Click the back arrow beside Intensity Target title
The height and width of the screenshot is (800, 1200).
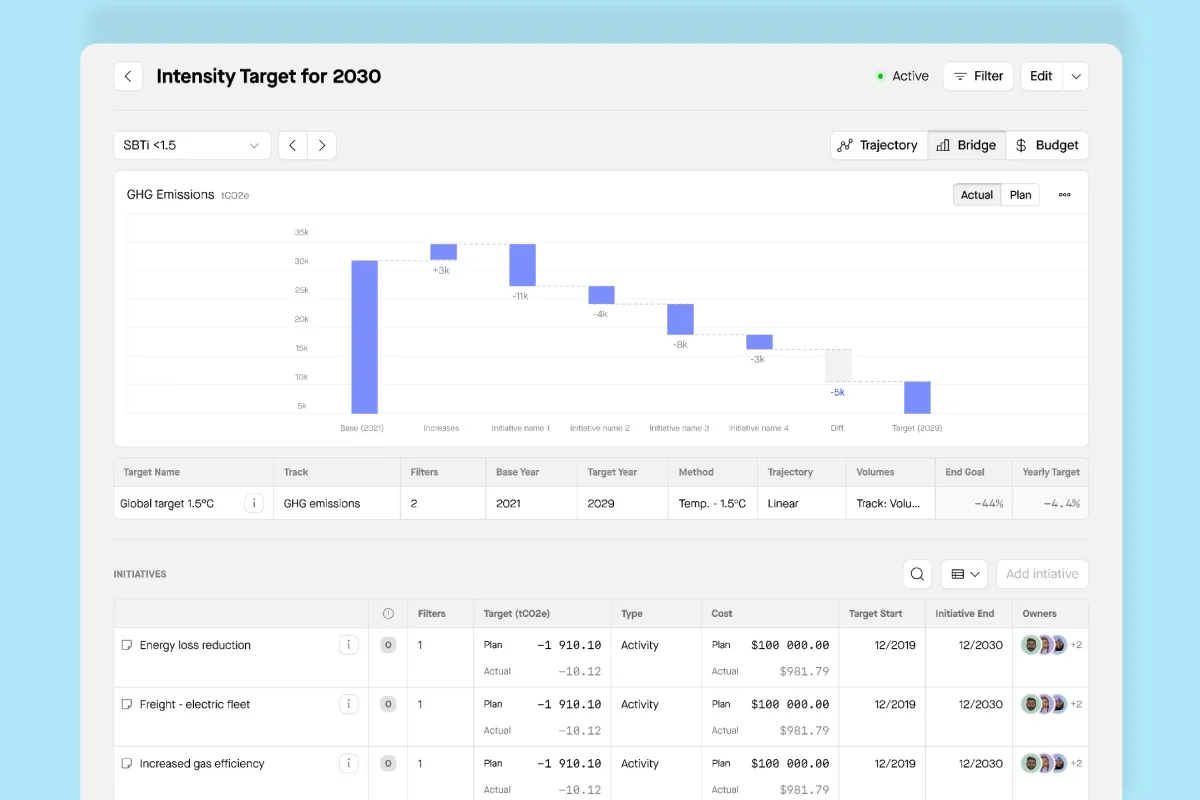pos(128,76)
